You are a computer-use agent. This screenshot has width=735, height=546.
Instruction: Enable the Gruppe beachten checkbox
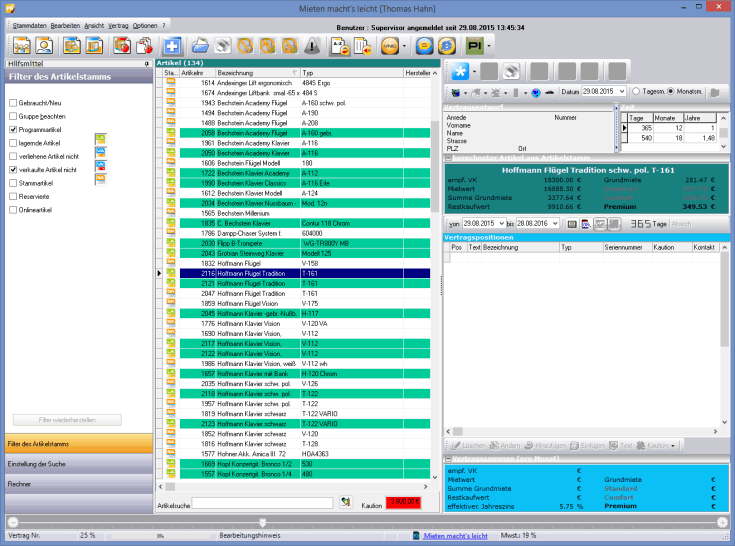click(13, 116)
